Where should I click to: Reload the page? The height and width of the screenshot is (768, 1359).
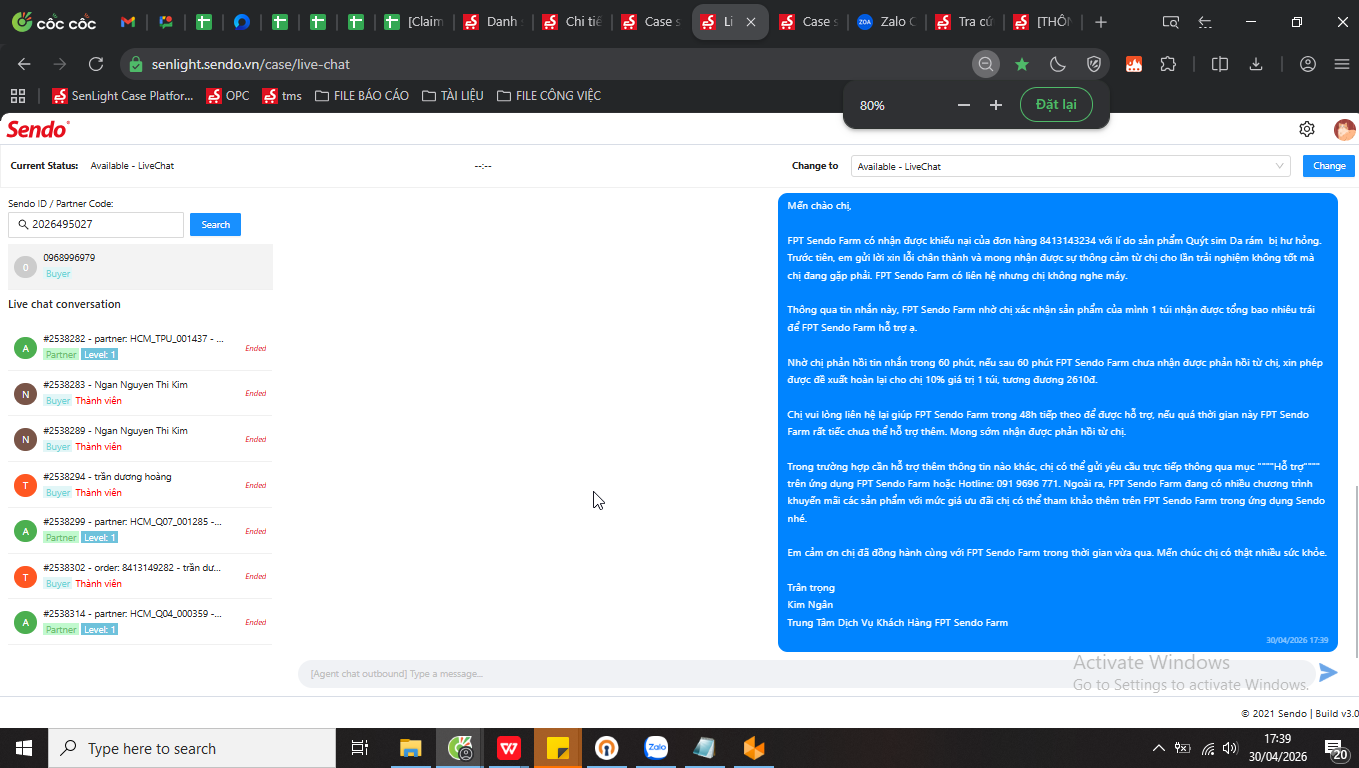pyautogui.click(x=96, y=64)
